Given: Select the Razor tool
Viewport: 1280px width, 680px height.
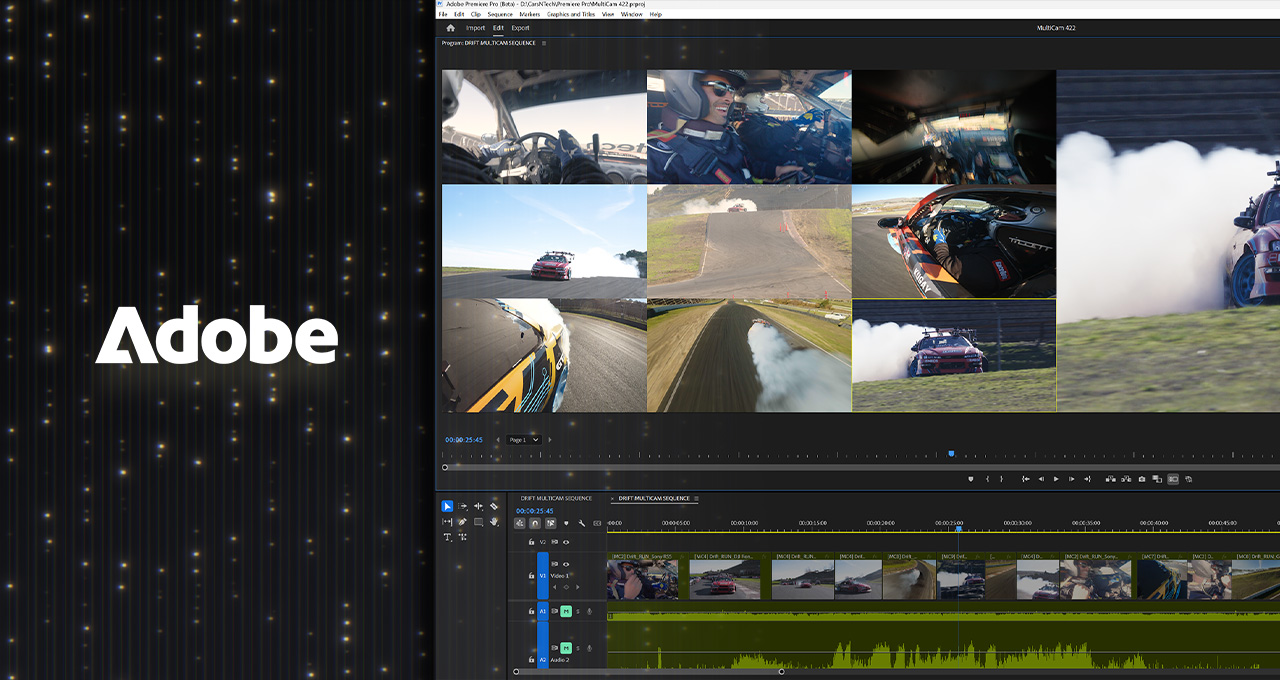Looking at the screenshot, I should [494, 507].
